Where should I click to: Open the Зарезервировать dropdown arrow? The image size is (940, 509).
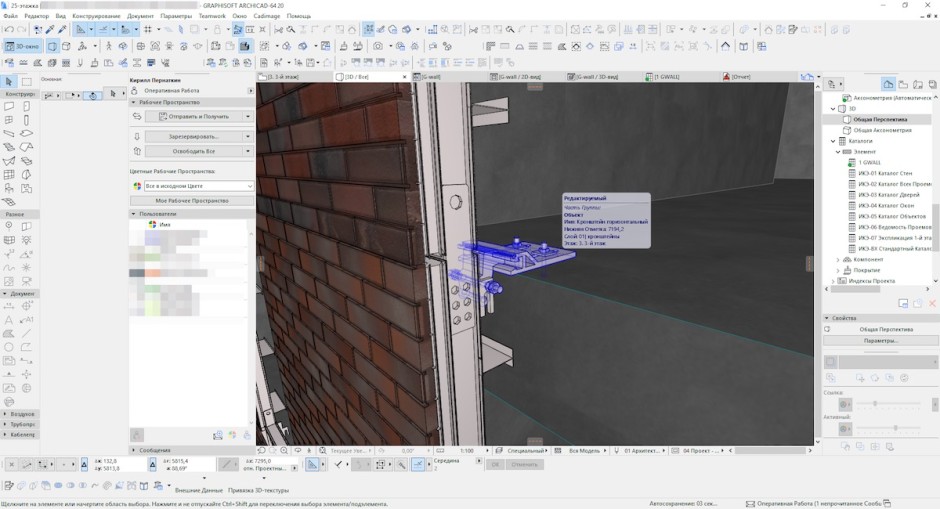[249, 136]
